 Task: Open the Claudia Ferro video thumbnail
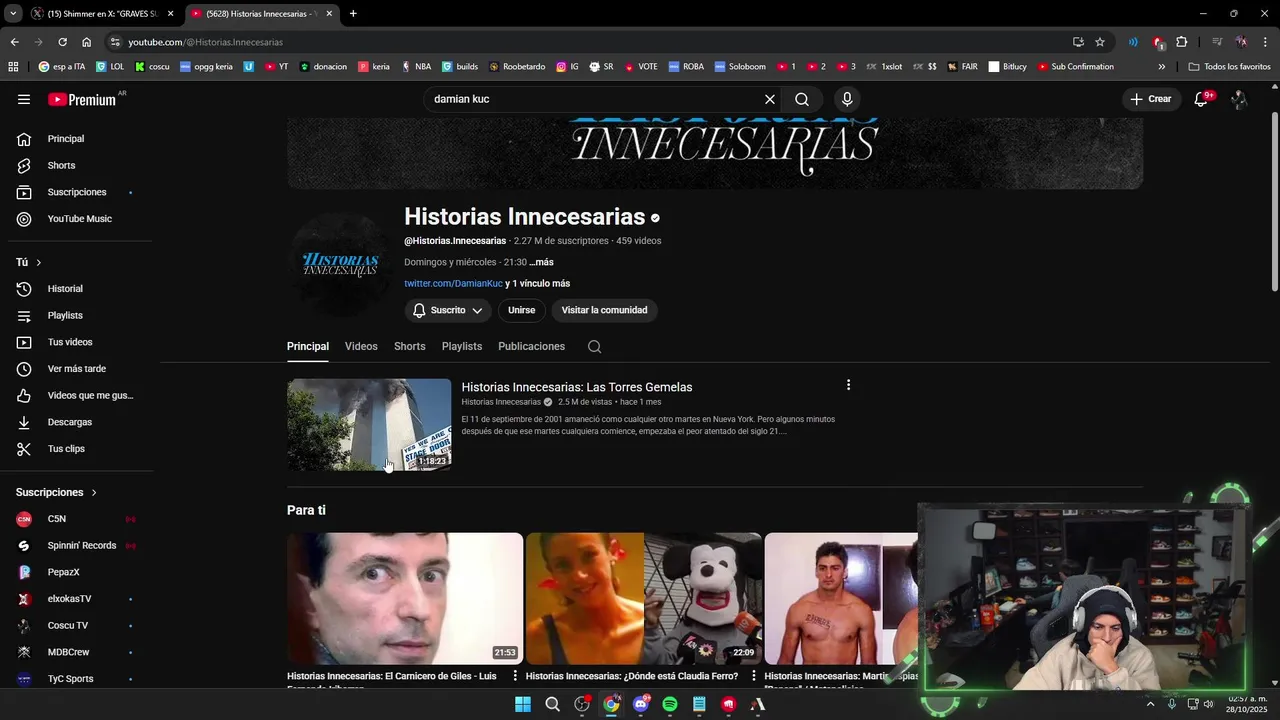[x=644, y=598]
